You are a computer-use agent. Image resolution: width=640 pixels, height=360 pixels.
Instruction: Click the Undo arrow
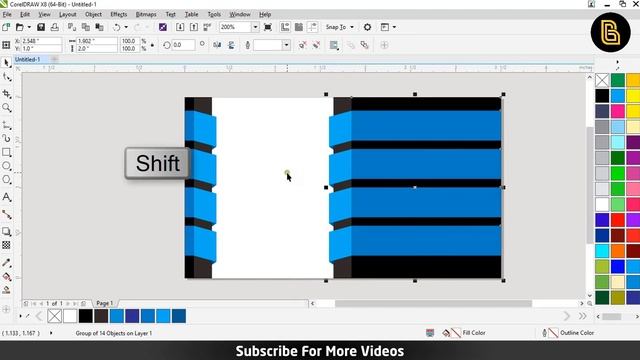pos(117,27)
